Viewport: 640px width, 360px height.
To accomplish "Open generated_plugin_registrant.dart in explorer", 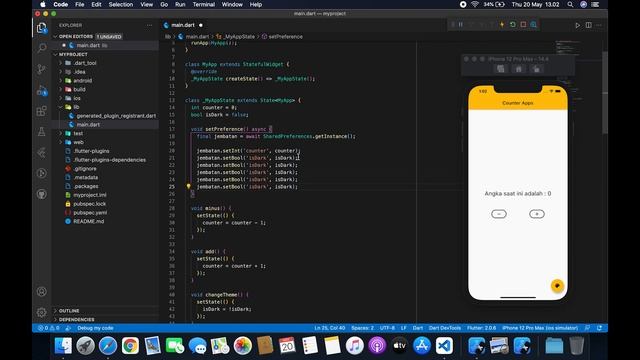I will pyautogui.click(x=105, y=116).
